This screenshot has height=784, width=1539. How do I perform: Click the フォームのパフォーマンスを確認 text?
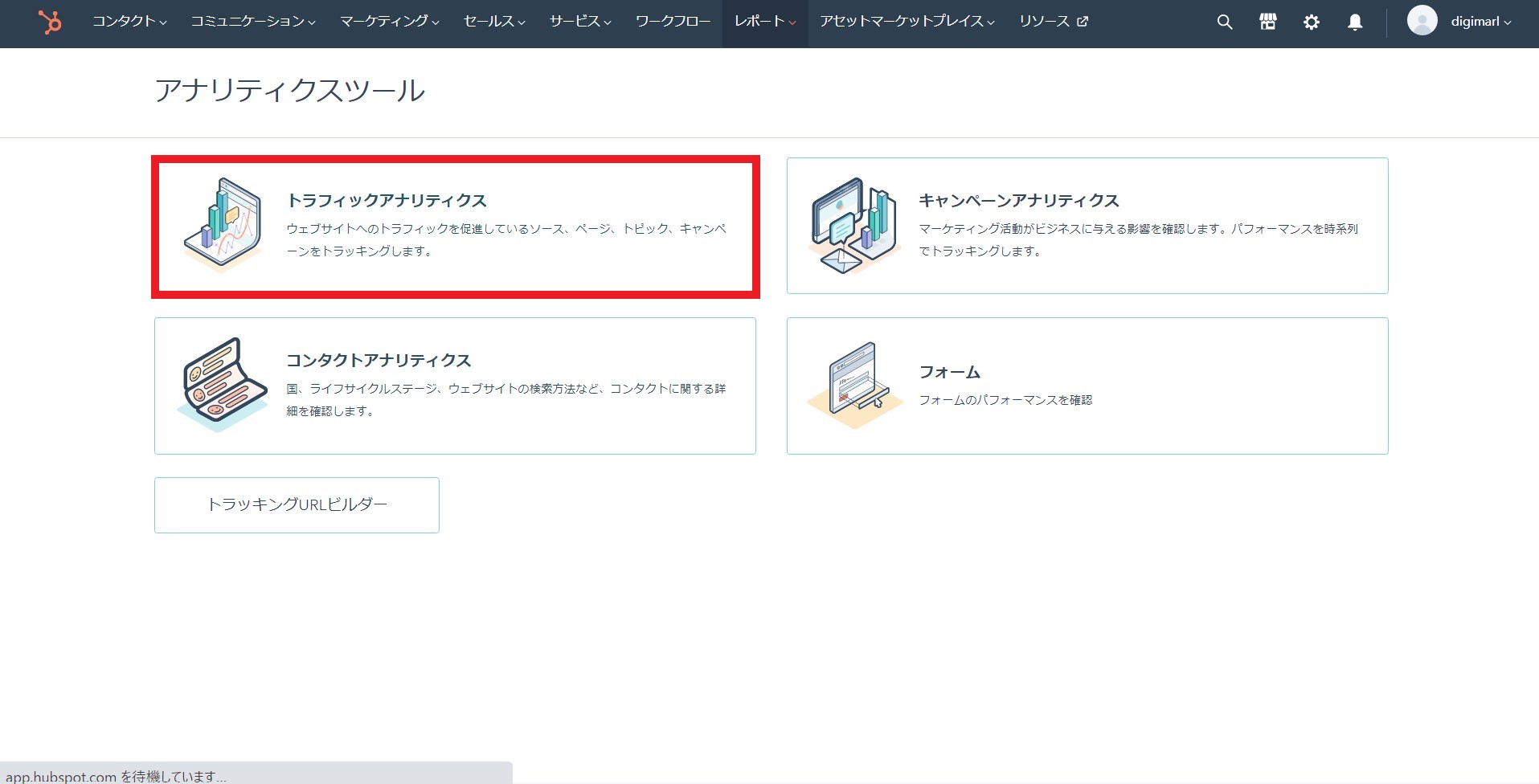[x=1005, y=400]
